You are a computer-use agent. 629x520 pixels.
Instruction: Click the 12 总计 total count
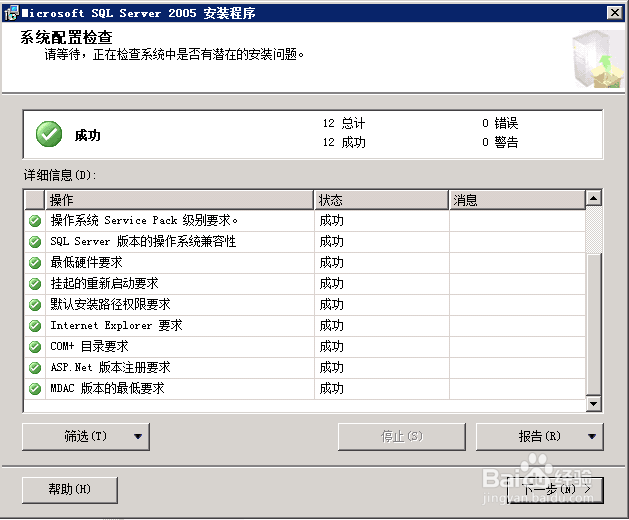[x=344, y=123]
